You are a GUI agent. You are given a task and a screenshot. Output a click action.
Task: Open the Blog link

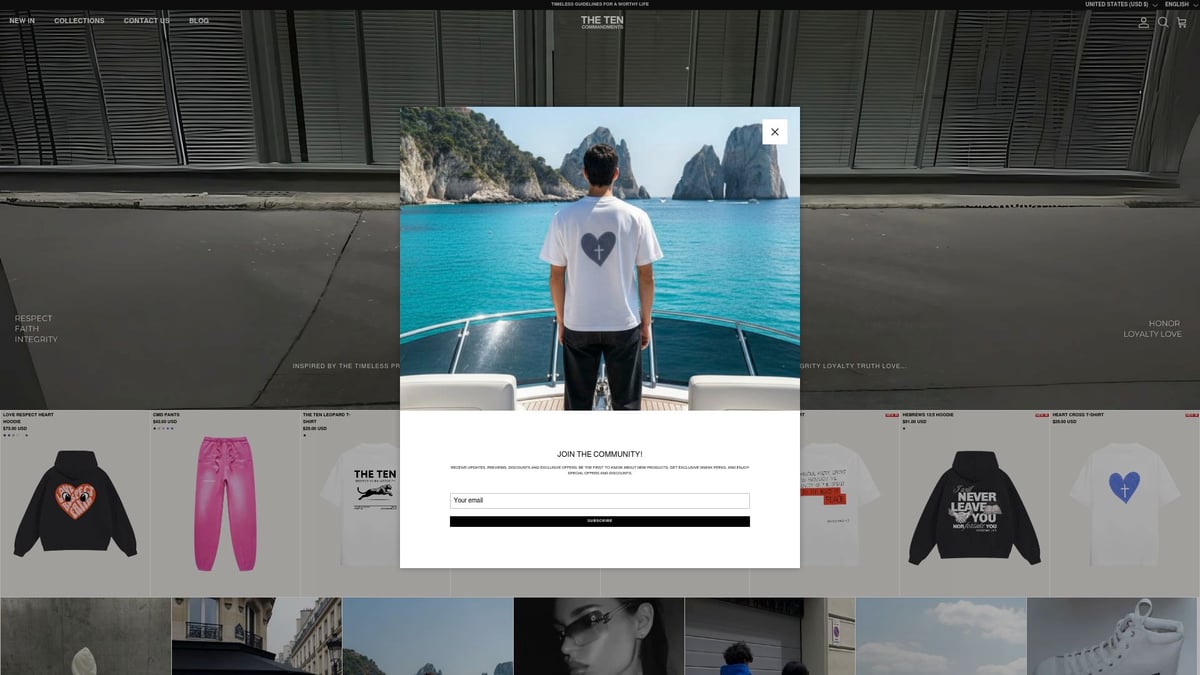point(199,21)
